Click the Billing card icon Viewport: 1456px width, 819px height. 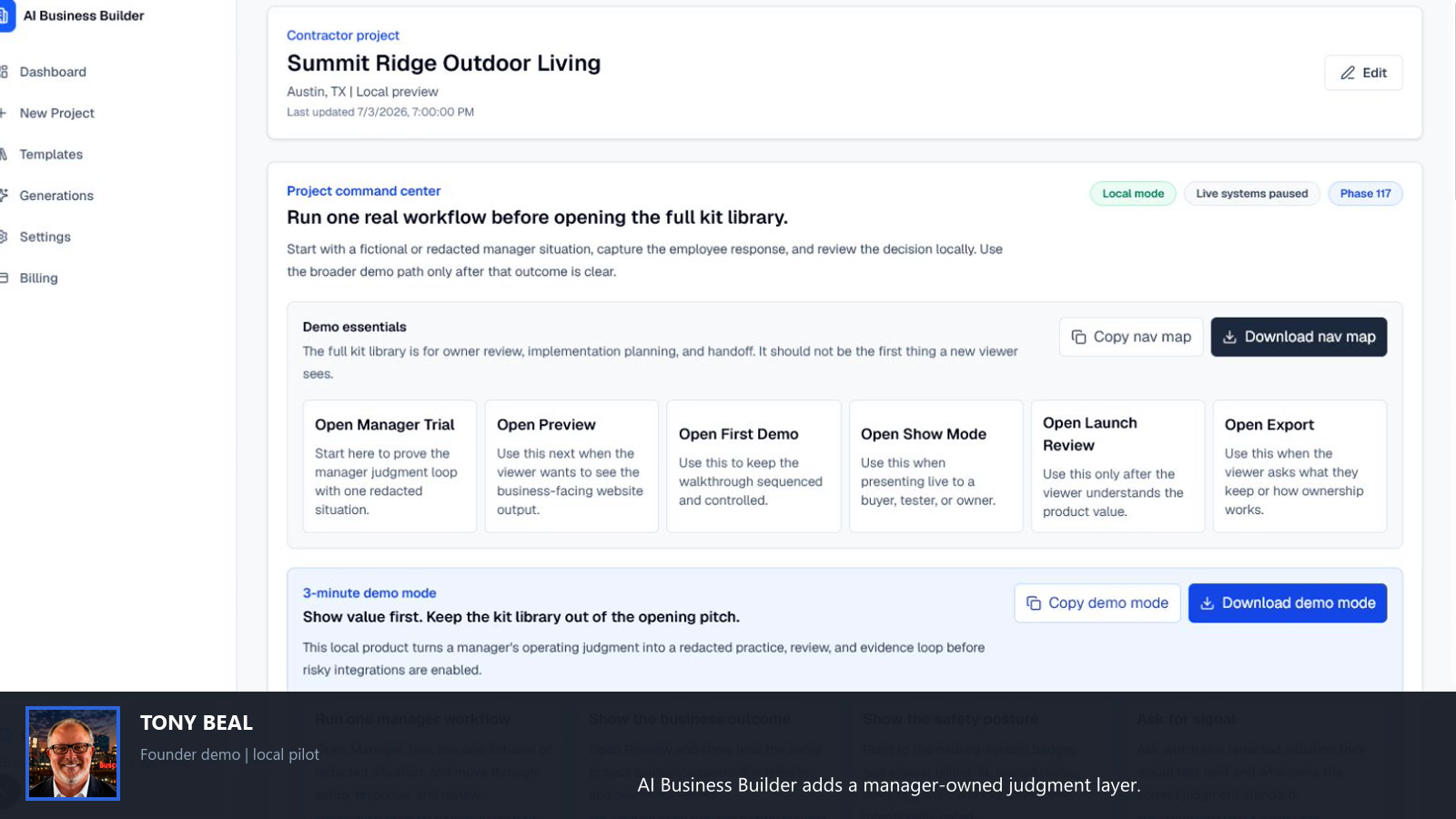(x=4, y=278)
